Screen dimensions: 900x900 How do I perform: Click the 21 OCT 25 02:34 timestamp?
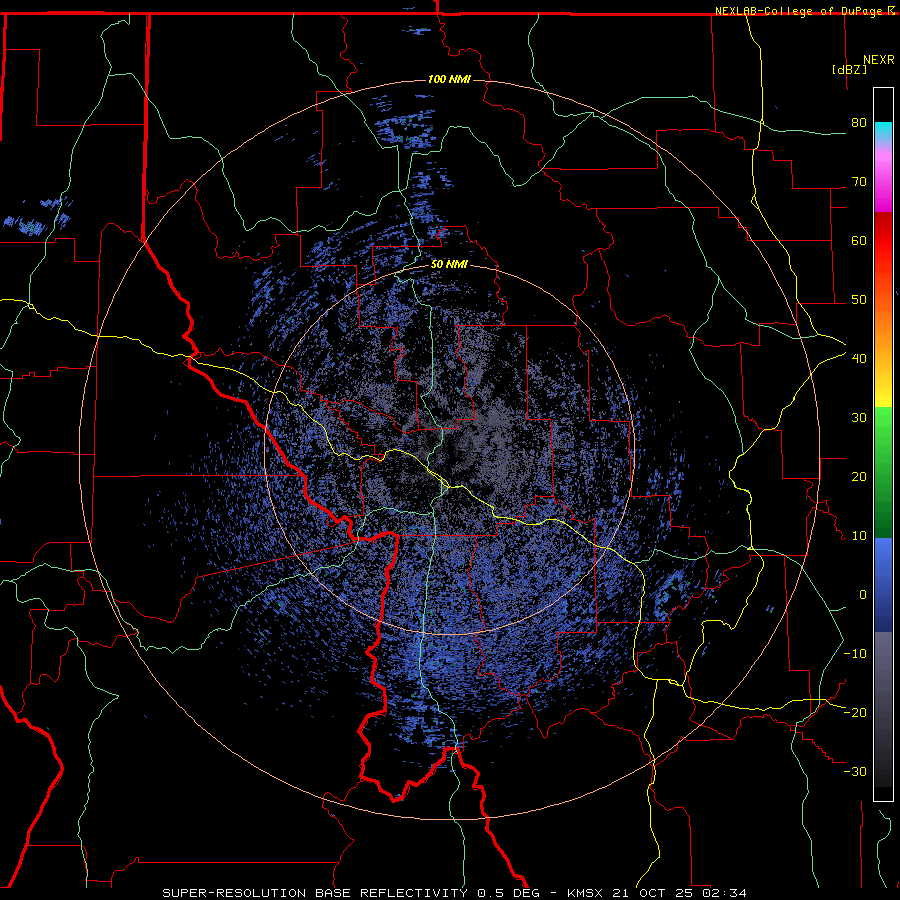[682, 893]
